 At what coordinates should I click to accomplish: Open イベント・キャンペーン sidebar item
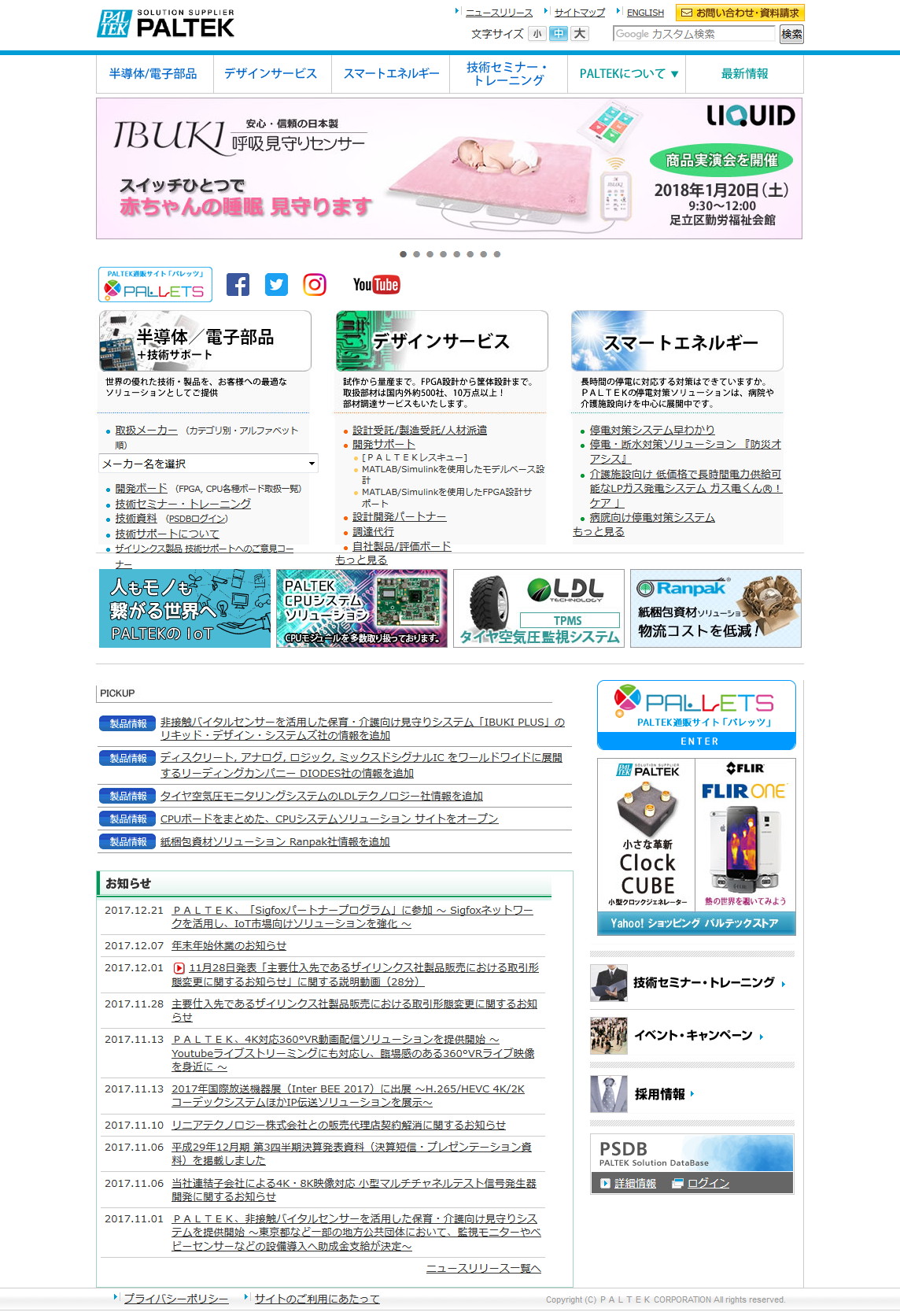point(692,1036)
